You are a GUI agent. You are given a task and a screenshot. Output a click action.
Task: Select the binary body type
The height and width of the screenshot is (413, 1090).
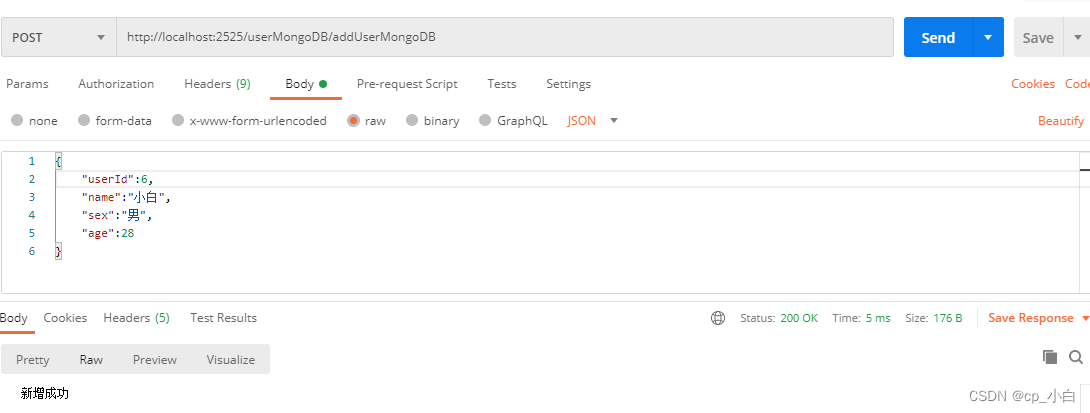point(432,121)
